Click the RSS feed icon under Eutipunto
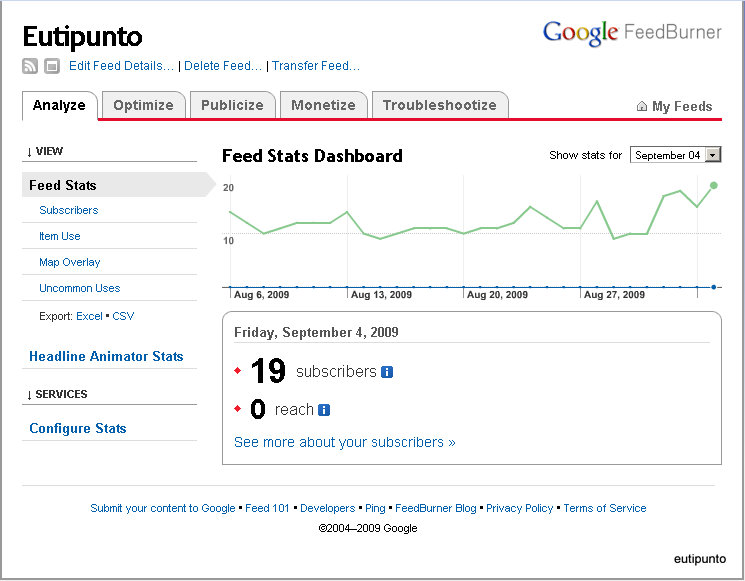The width and height of the screenshot is (745, 581). click(x=30, y=66)
